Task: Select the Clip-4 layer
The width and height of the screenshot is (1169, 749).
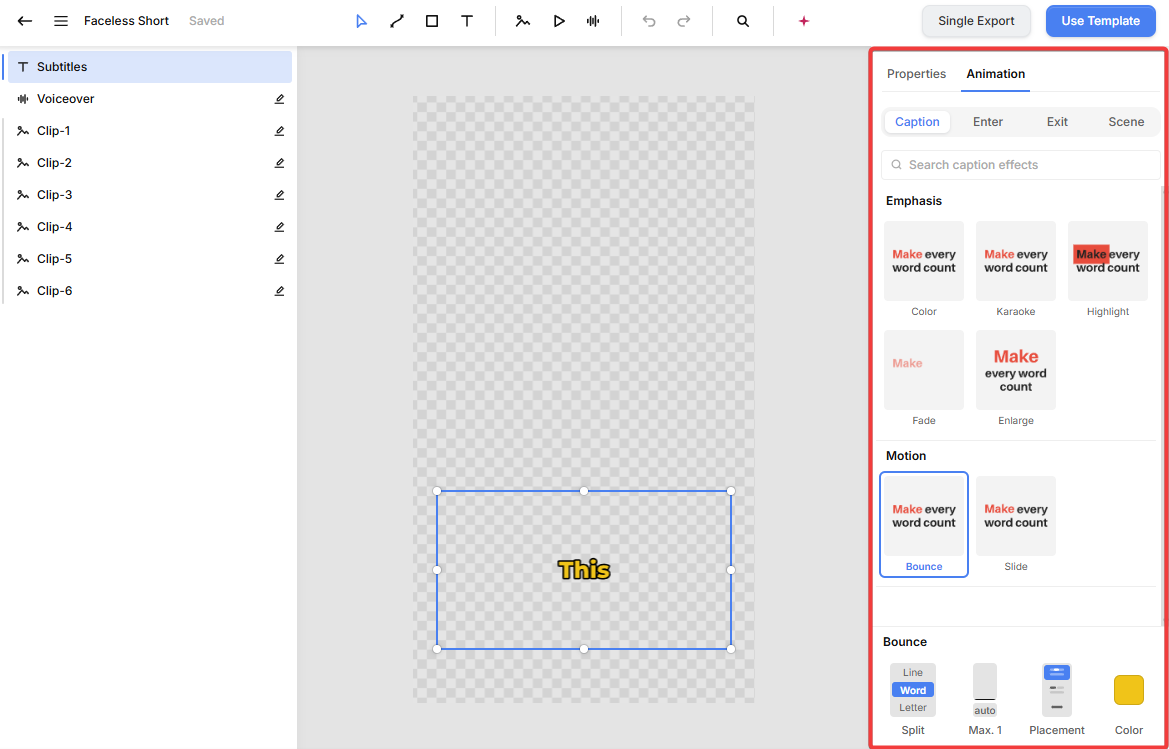Action: point(149,227)
